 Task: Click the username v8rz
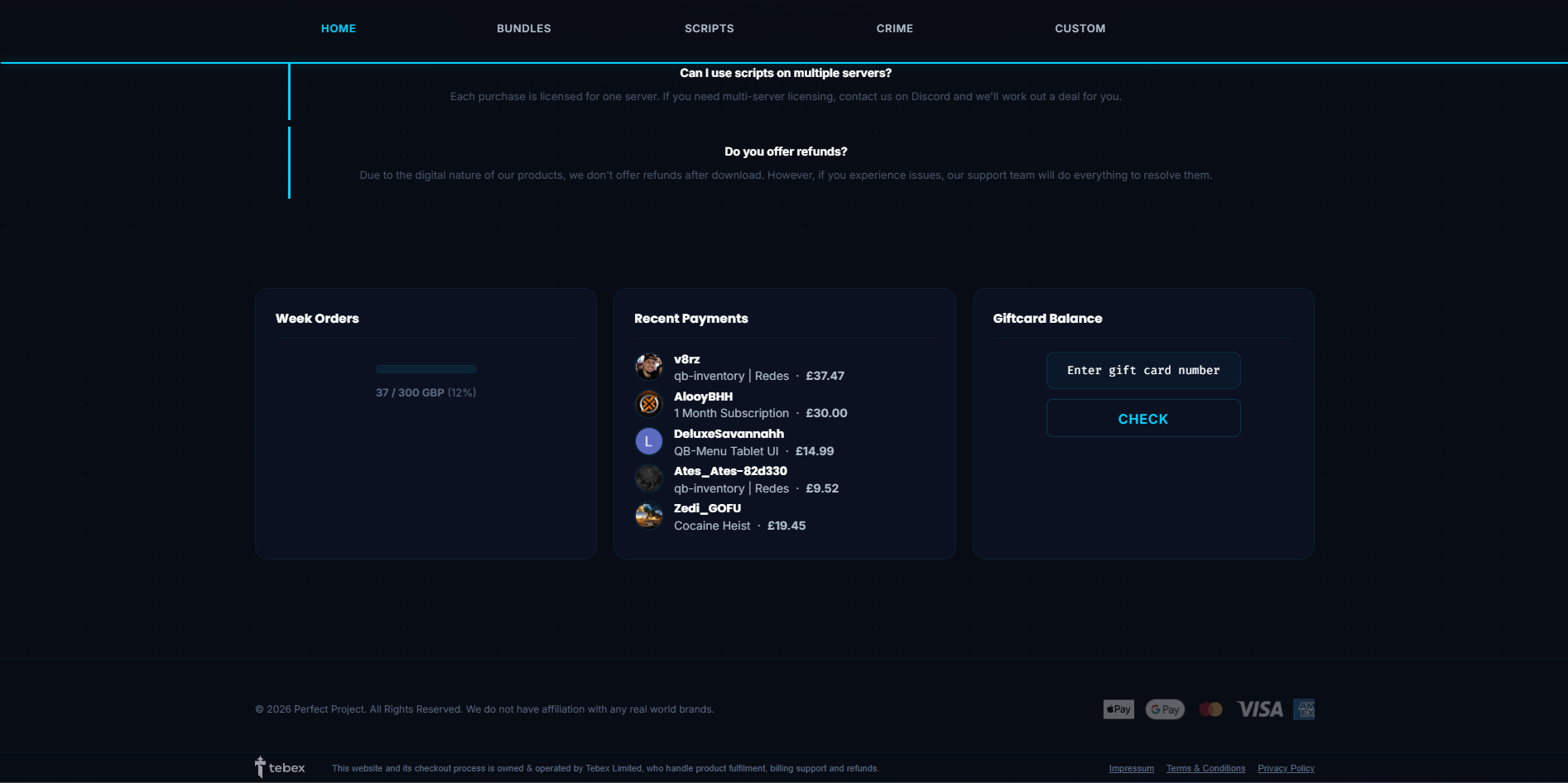687,359
